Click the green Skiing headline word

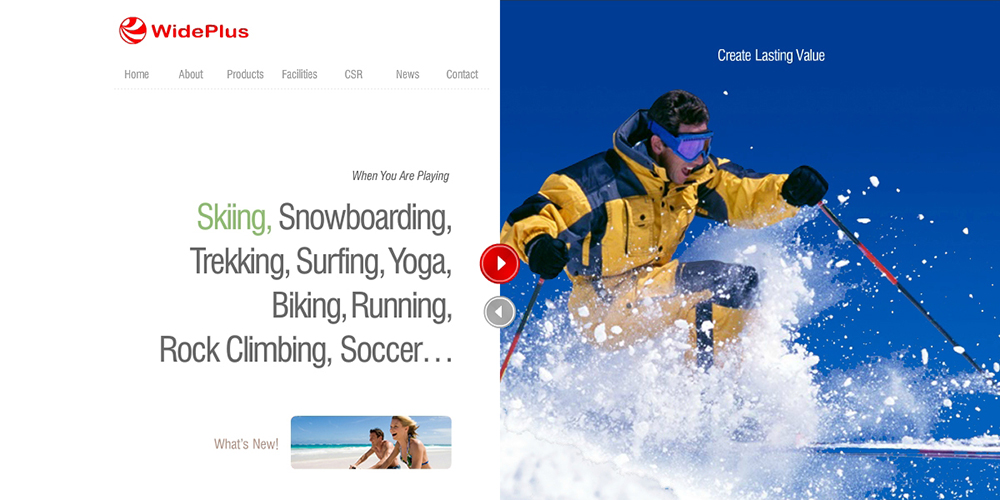pos(234,217)
